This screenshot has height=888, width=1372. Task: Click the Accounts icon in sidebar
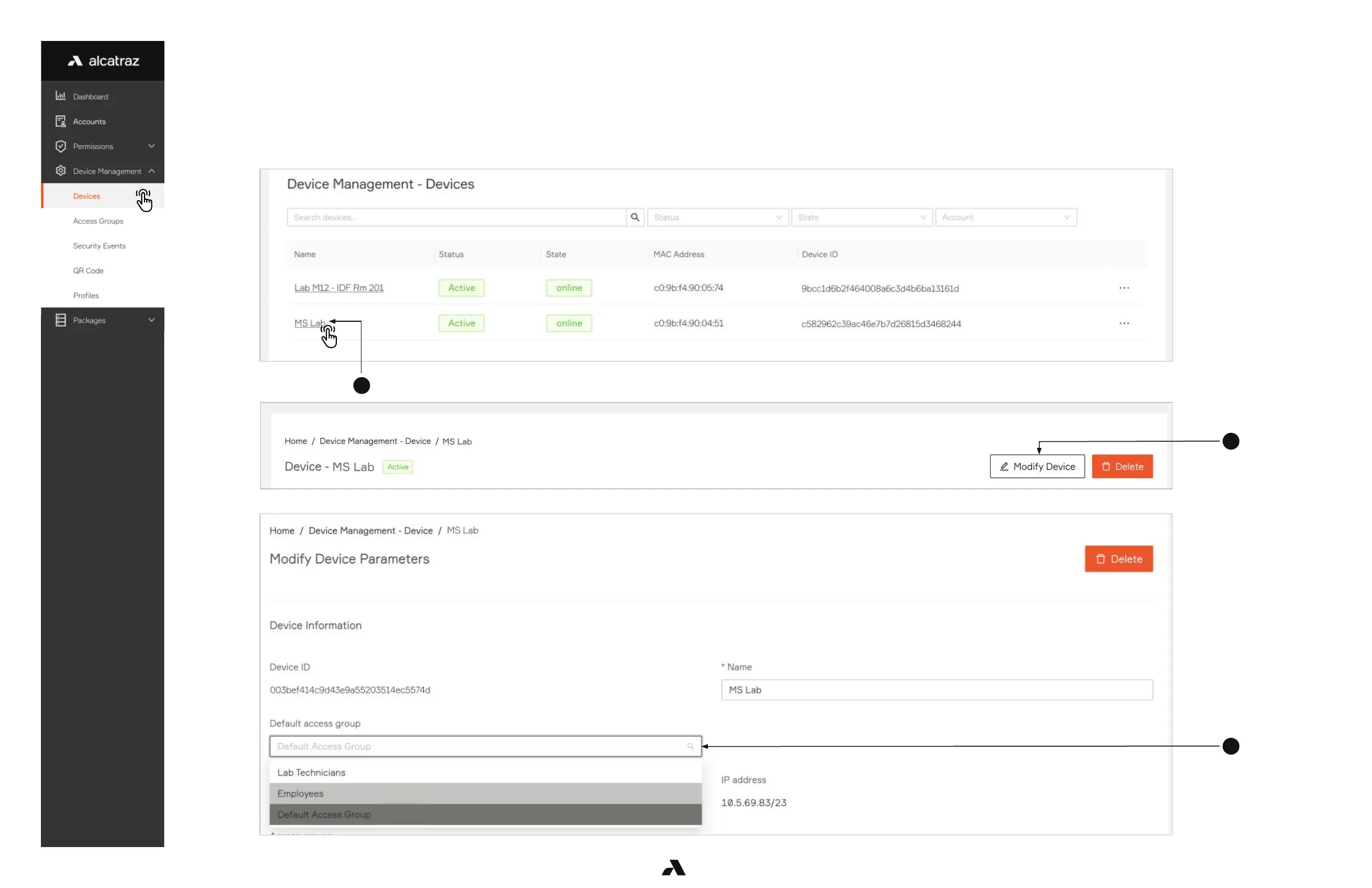pos(61,121)
